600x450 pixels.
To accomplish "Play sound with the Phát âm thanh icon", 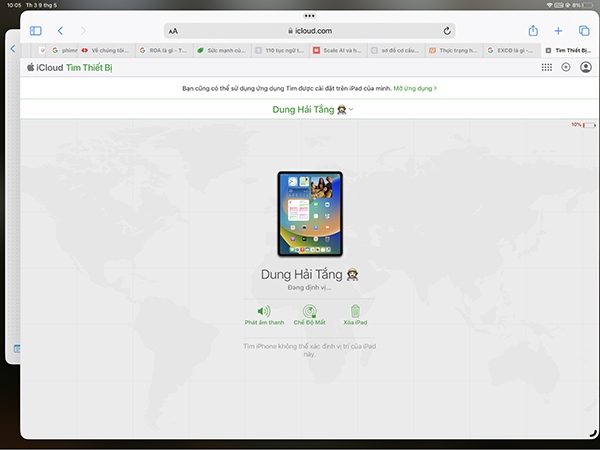I will [264, 314].
